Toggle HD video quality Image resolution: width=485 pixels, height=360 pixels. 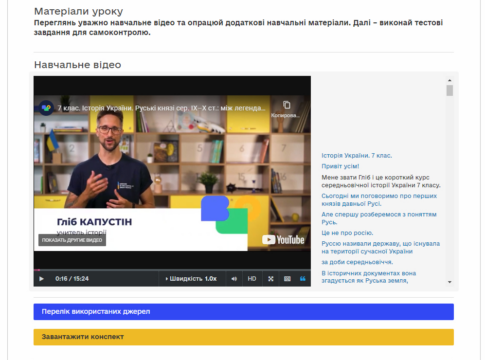coord(252,279)
